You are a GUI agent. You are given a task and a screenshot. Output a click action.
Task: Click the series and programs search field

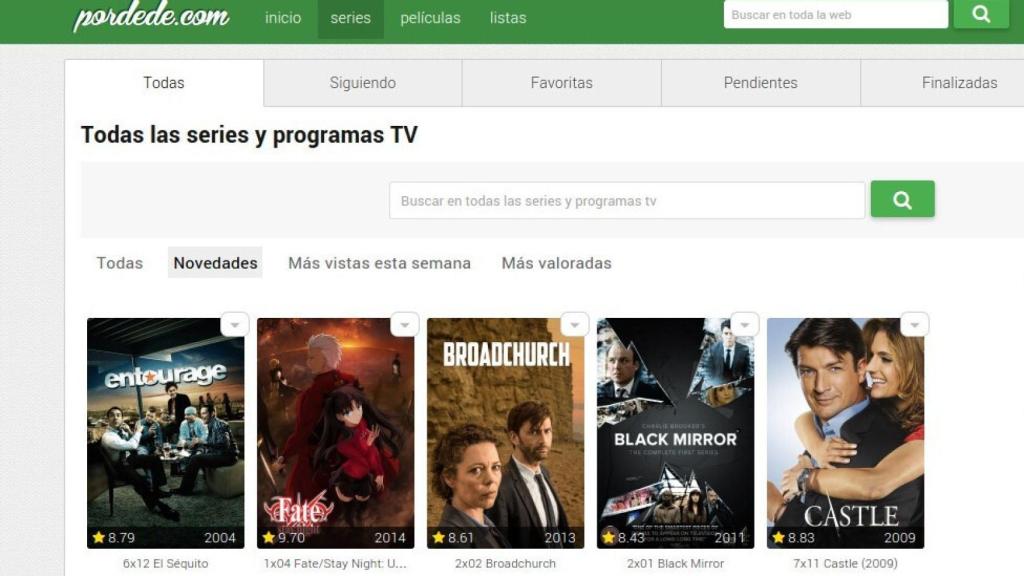[x=627, y=200]
